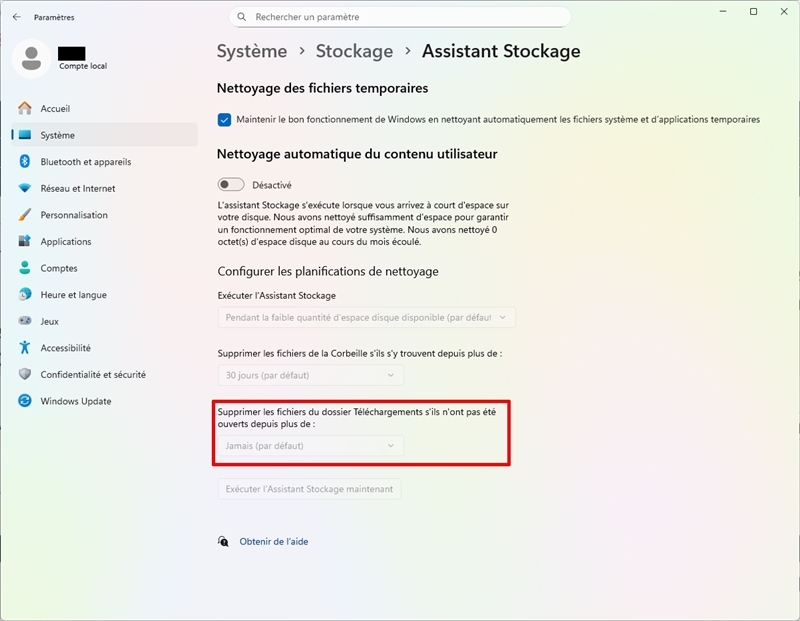Uncheck the temporary files cleanup checkbox
800x621 pixels.
point(224,119)
